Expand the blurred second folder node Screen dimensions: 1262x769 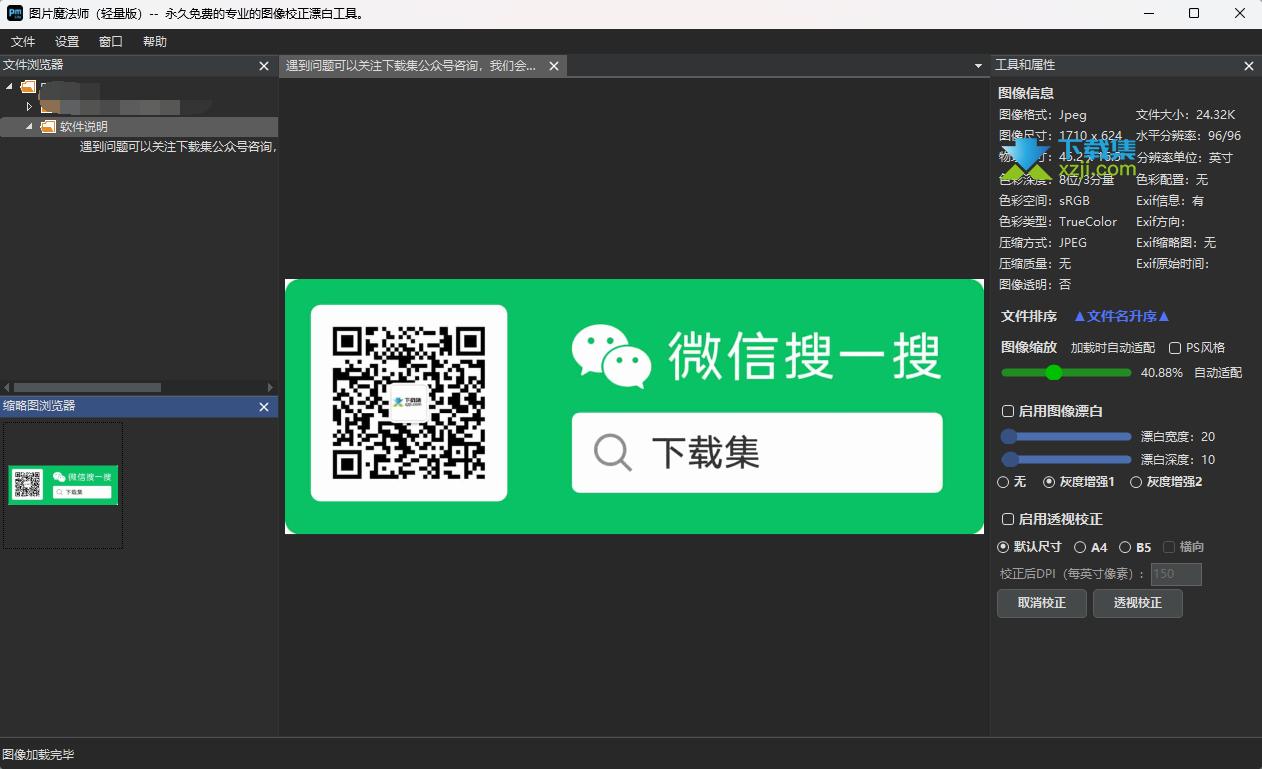[29, 106]
